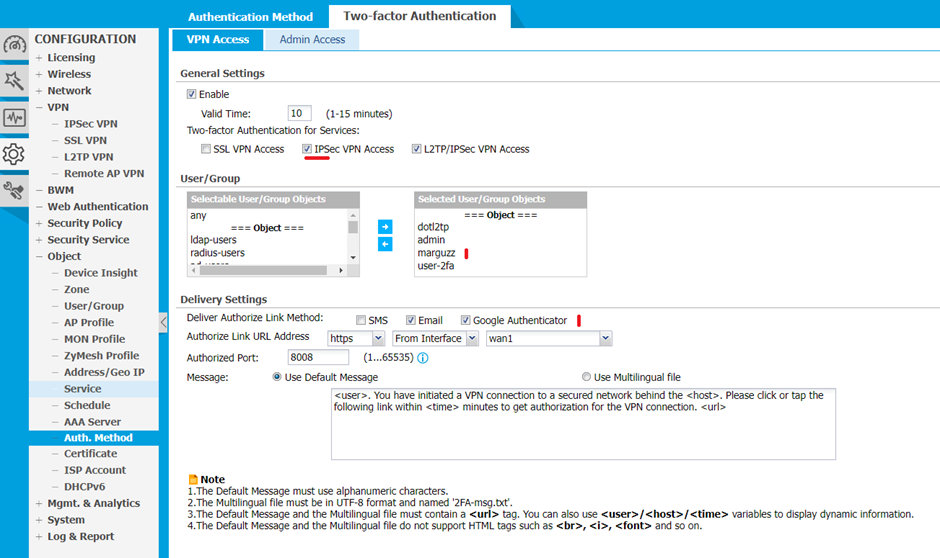Enable SSL VPN Access checkbox
This screenshot has height=558, width=940.
206,149
